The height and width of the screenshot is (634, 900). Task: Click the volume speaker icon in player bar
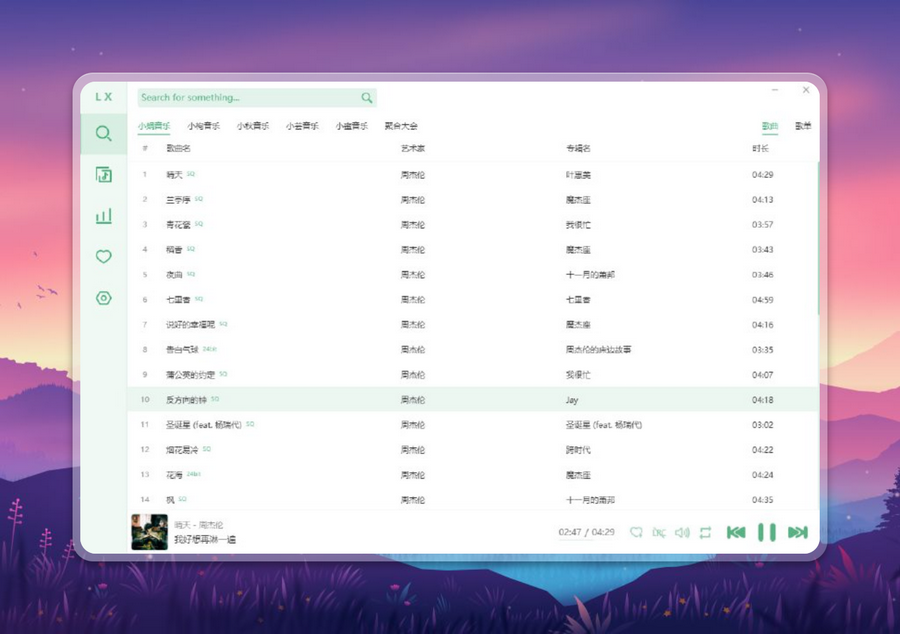point(682,533)
